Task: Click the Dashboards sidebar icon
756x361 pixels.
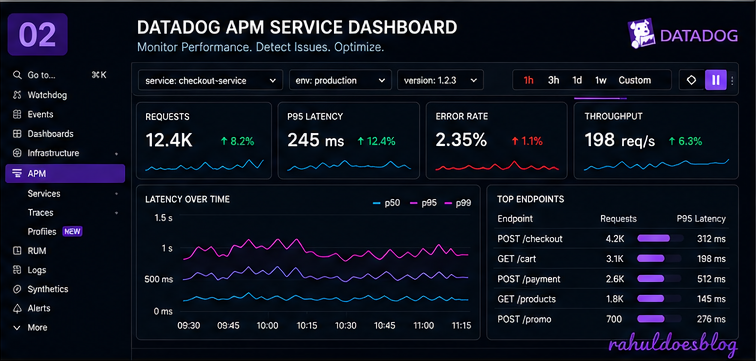Action: 17,134
